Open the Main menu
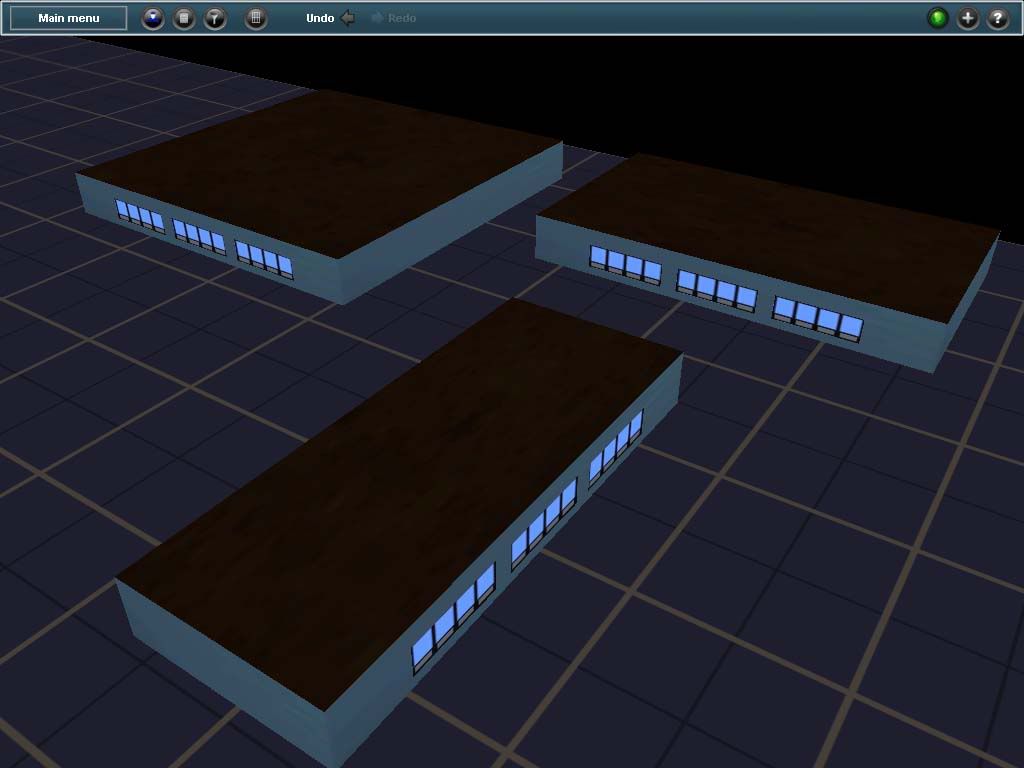The width and height of the screenshot is (1024, 768). point(69,18)
